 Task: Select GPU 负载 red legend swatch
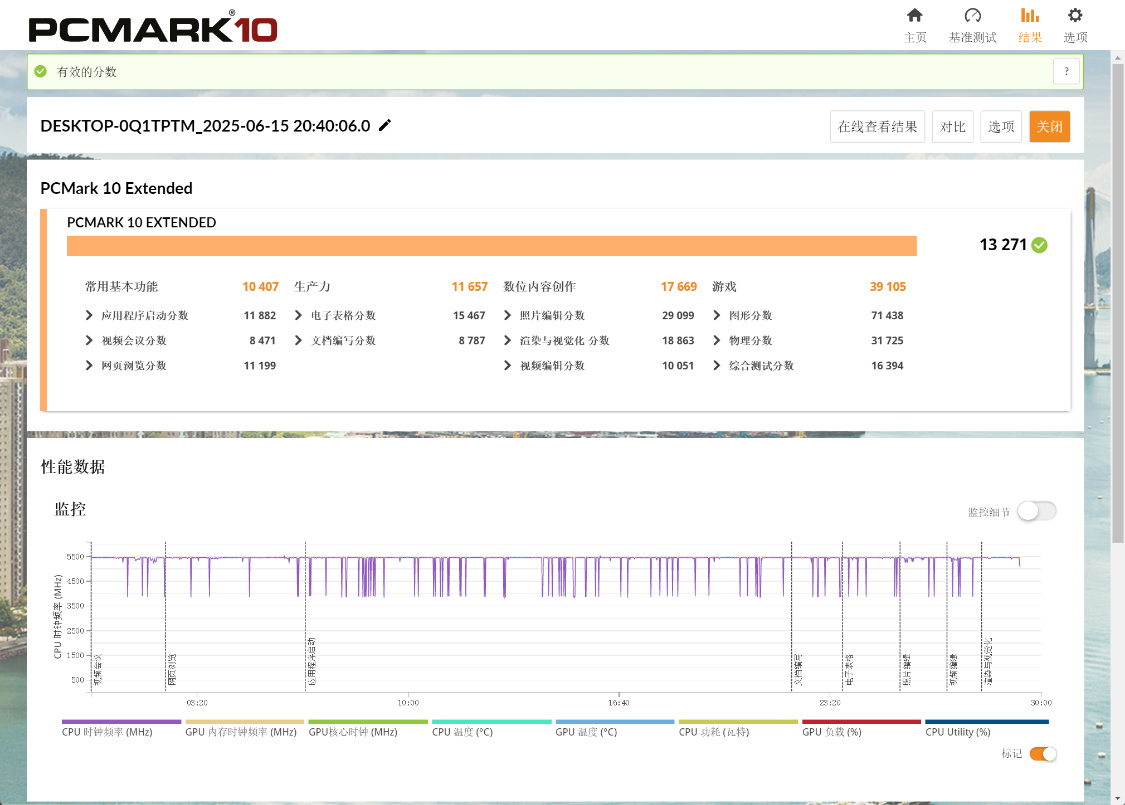coord(861,722)
